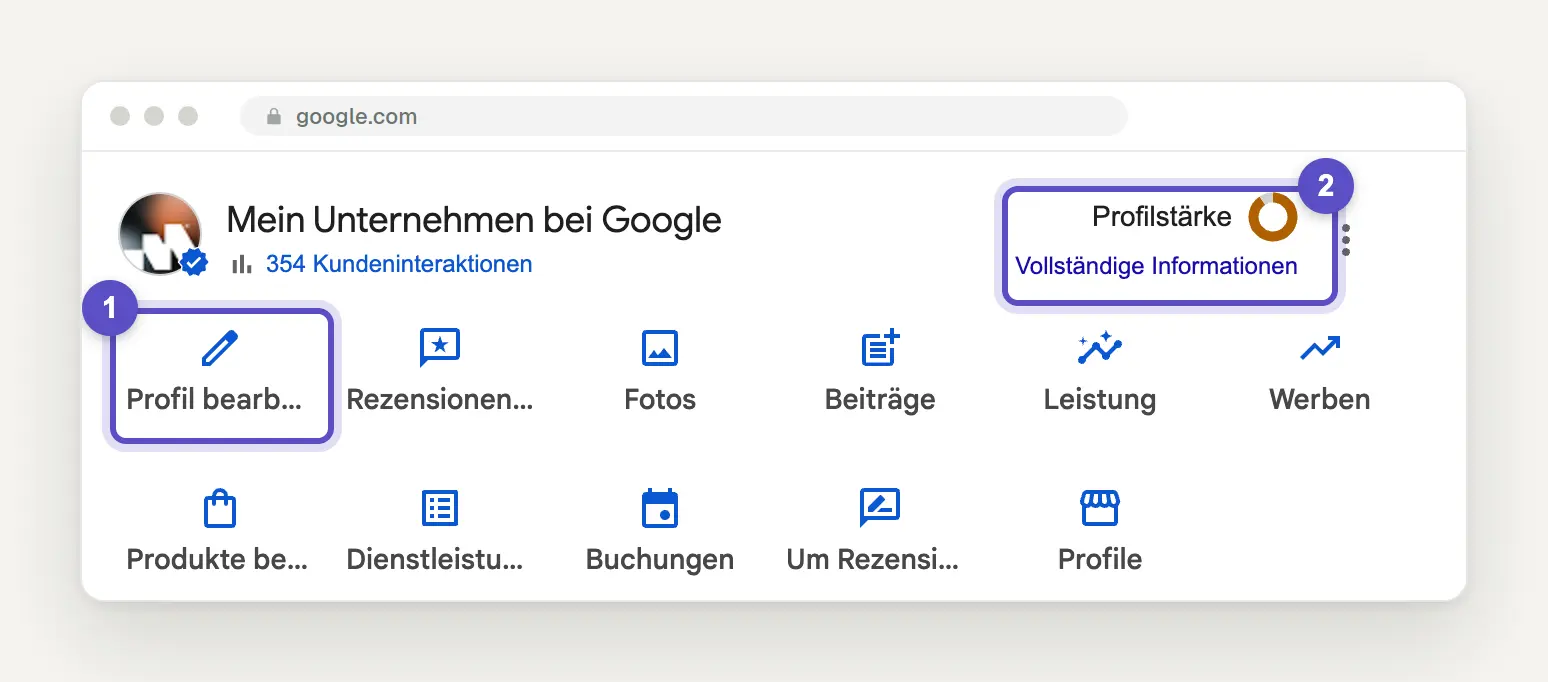Click the Profil bearb… label
Viewport: 1548px width, 682px height.
pos(214,400)
